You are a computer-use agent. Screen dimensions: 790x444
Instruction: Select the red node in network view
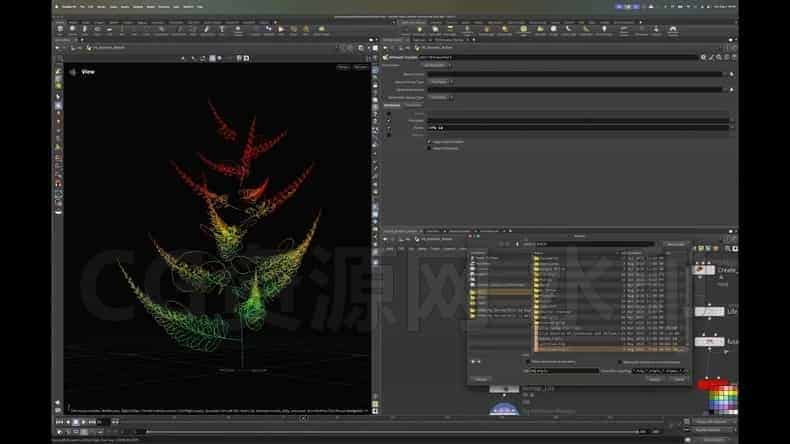point(712,385)
